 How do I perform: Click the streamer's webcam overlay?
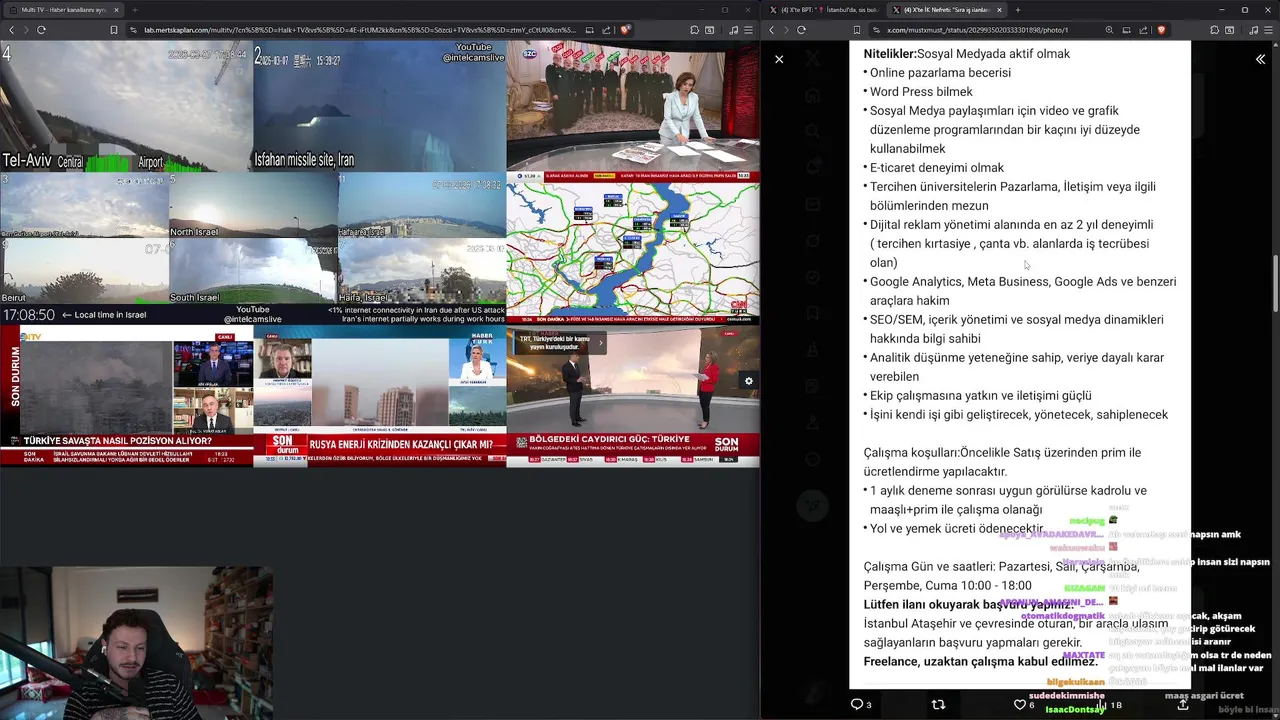[135, 643]
